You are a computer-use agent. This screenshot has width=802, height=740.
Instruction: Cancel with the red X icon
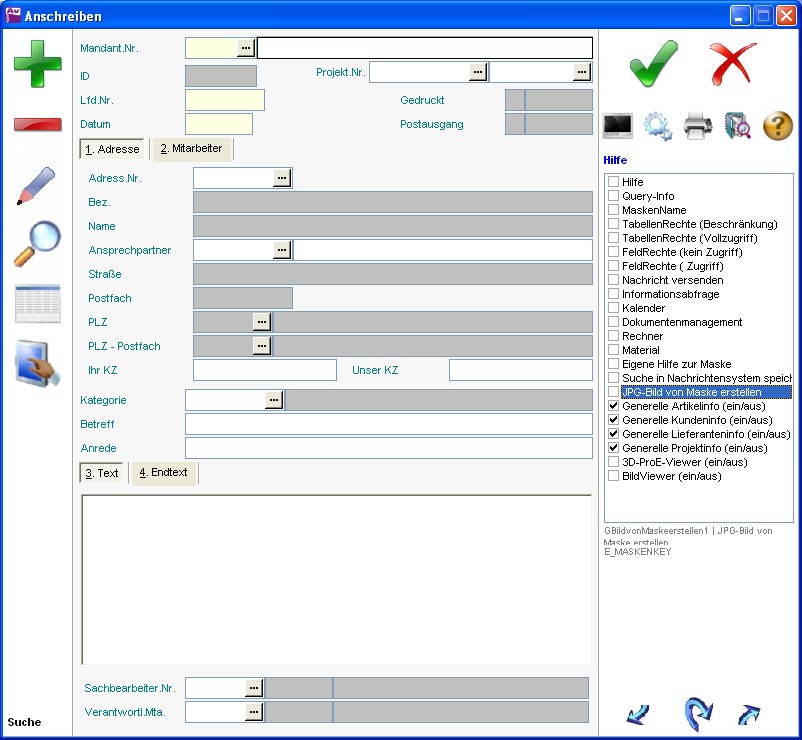(733, 64)
